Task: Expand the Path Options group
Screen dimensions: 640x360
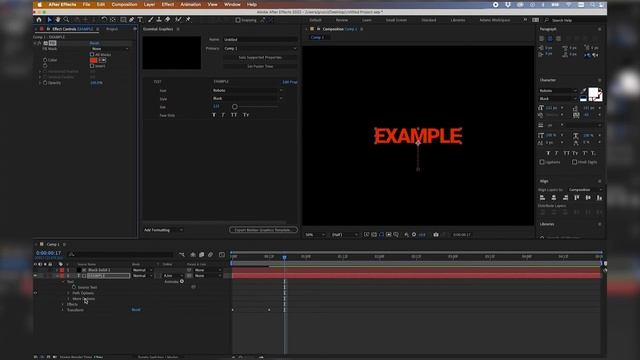Action: pos(69,293)
